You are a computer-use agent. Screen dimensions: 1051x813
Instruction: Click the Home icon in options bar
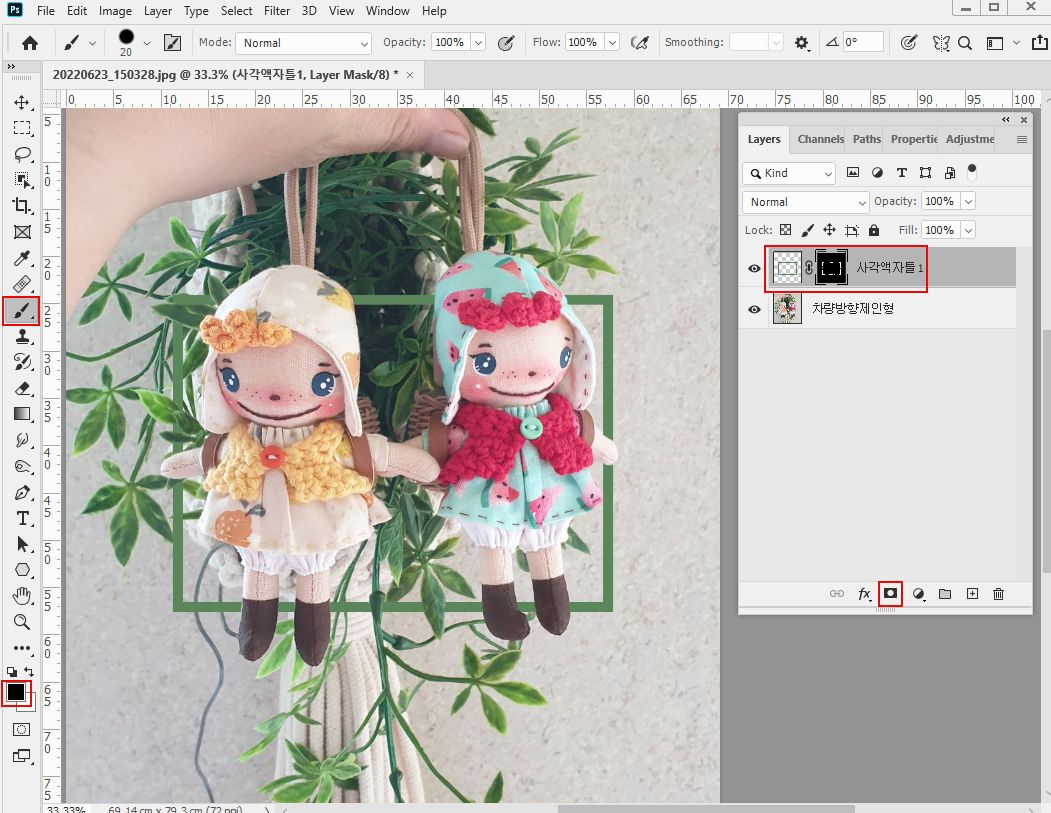(29, 44)
